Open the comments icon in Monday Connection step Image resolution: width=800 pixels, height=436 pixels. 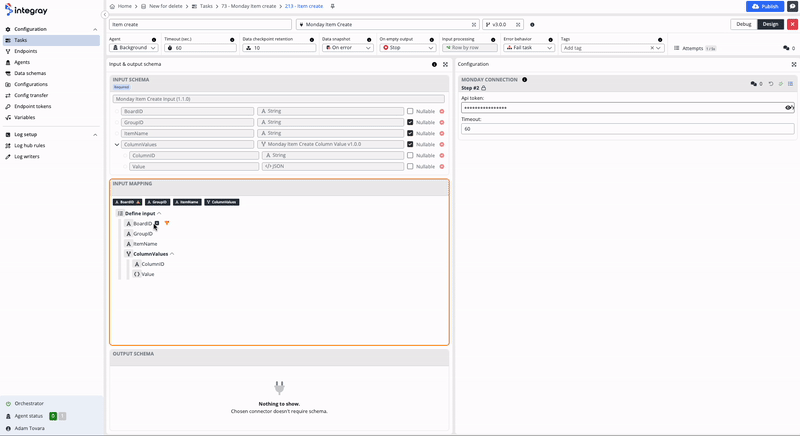click(x=754, y=84)
